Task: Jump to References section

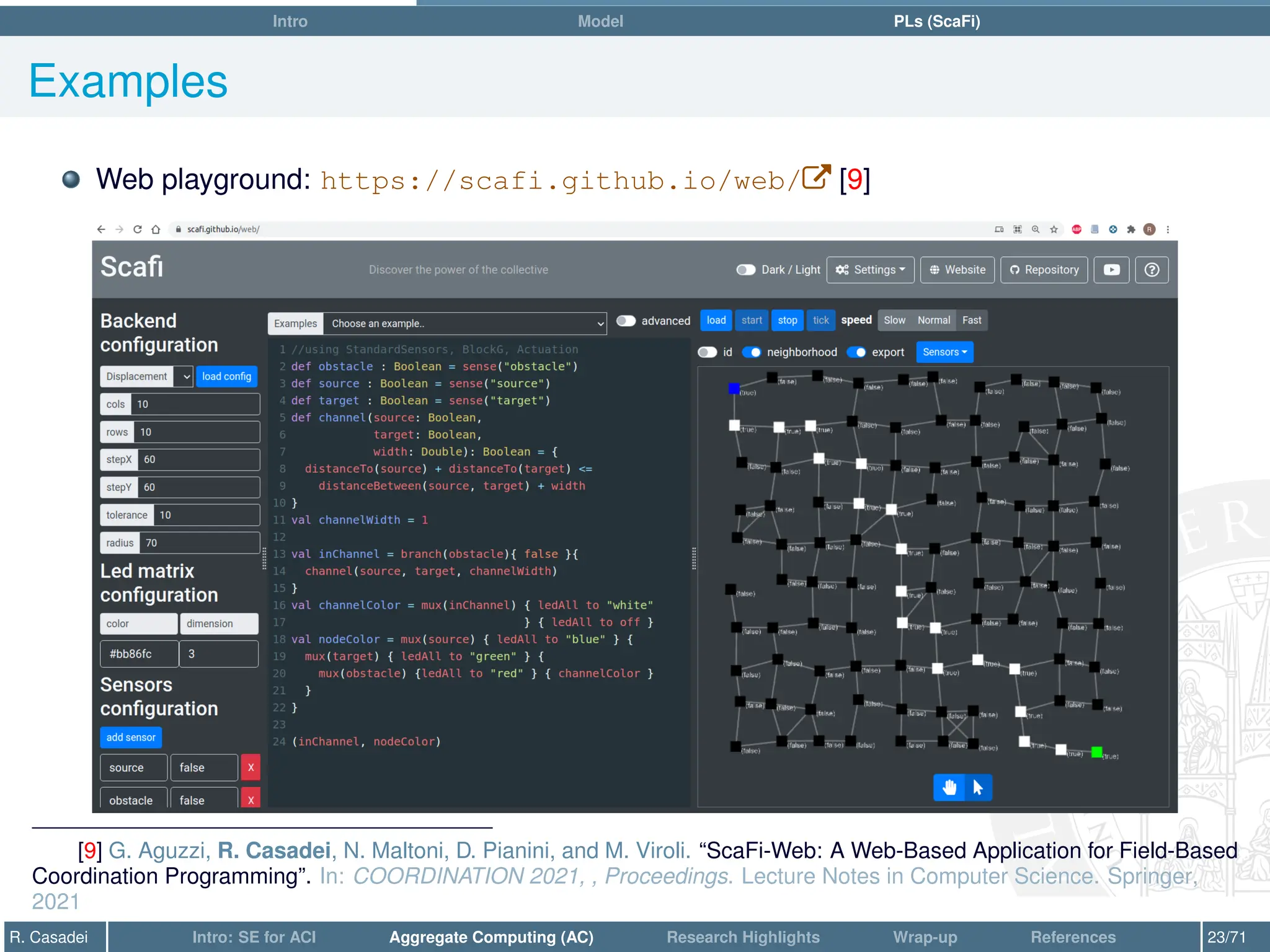Action: (1073, 937)
